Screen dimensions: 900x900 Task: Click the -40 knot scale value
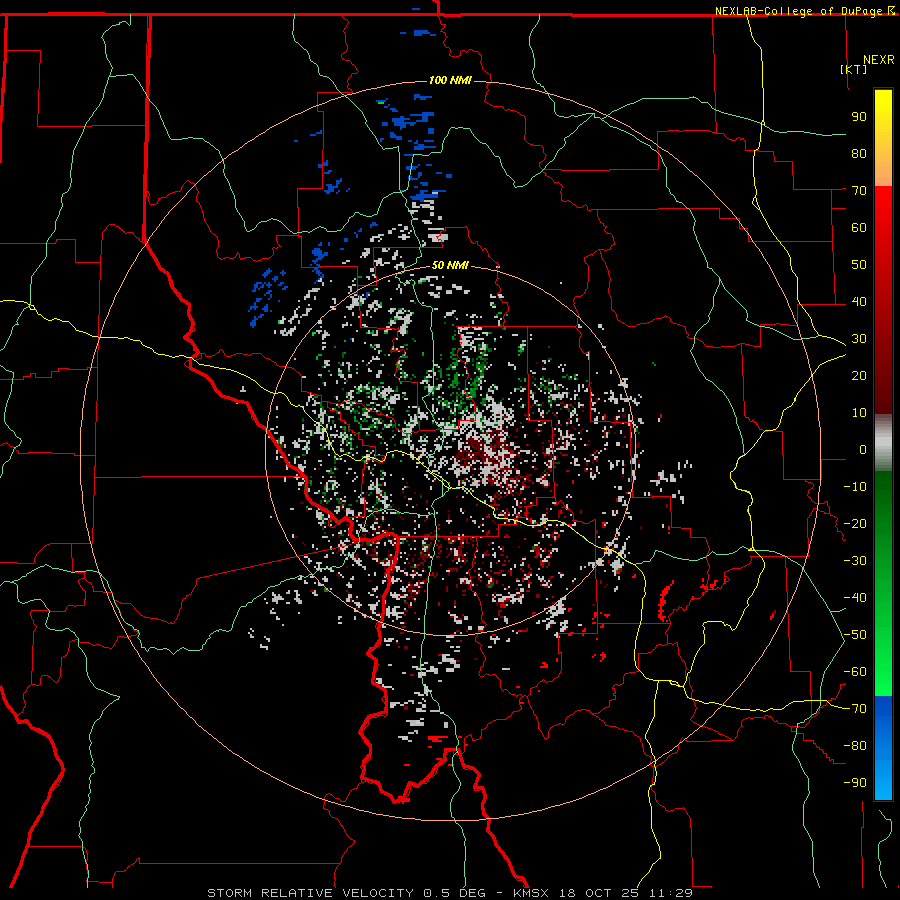[855, 598]
